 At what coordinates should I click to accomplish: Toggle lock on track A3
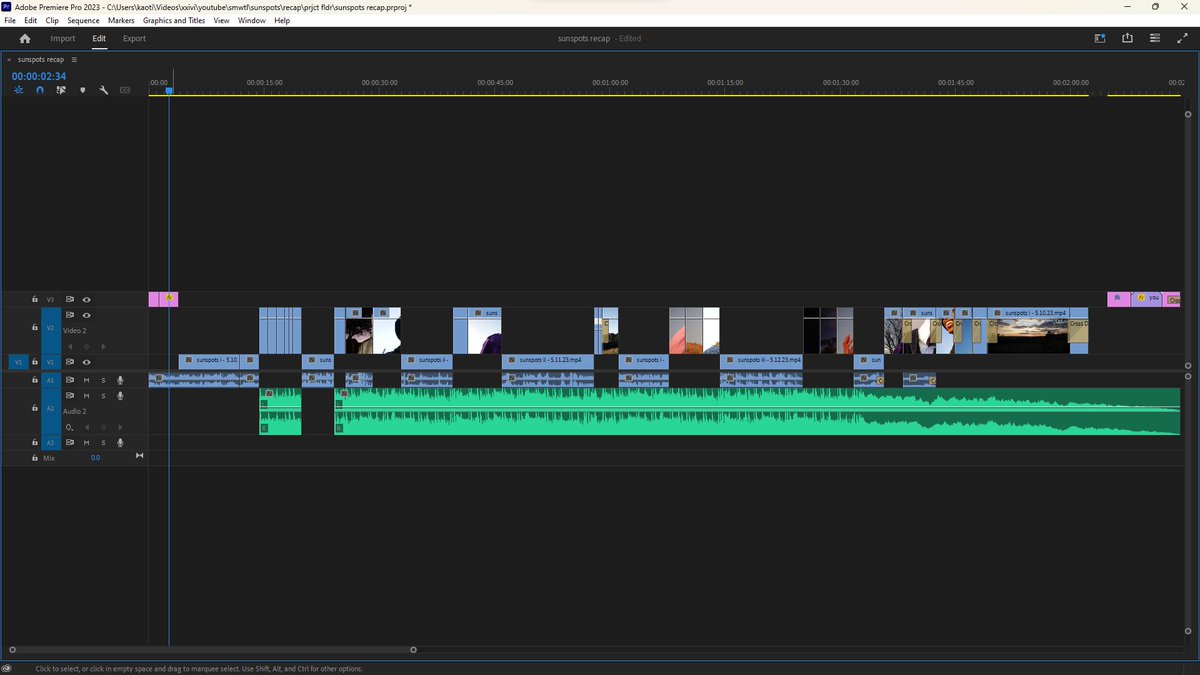34,442
